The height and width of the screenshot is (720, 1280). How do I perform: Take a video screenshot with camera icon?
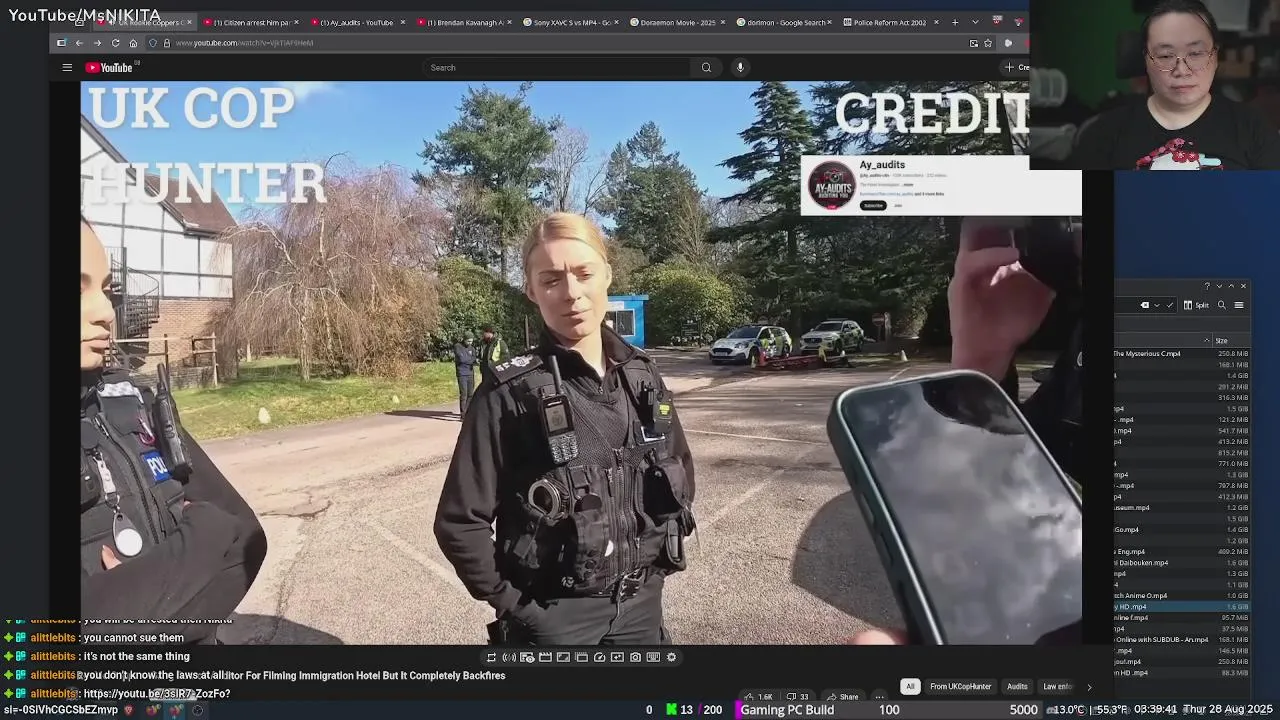point(635,657)
